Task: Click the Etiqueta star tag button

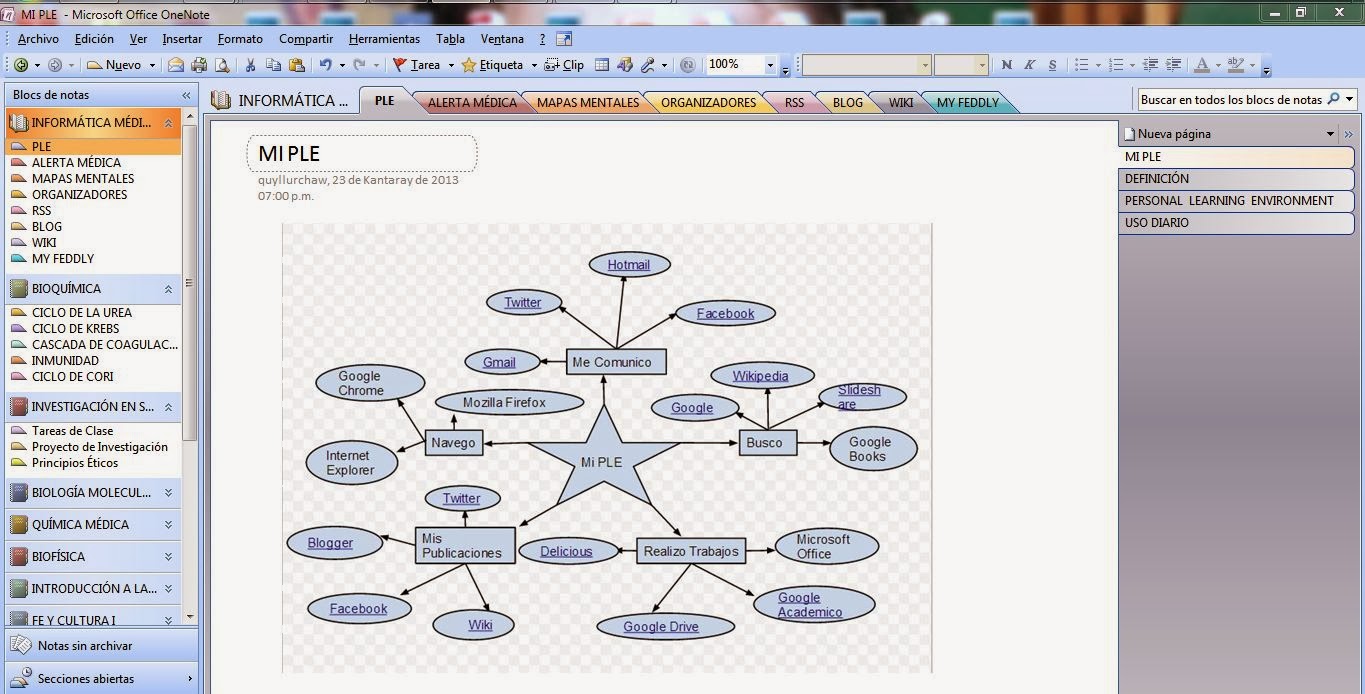Action: [x=492, y=65]
